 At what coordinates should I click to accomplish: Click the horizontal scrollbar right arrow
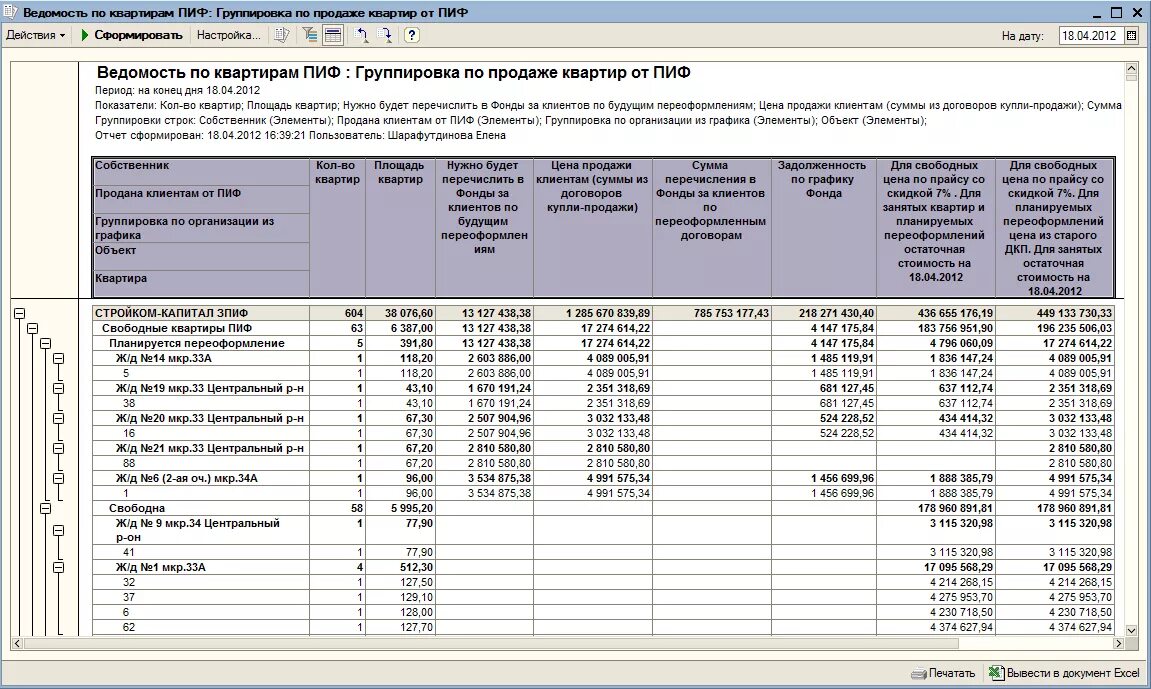1118,644
